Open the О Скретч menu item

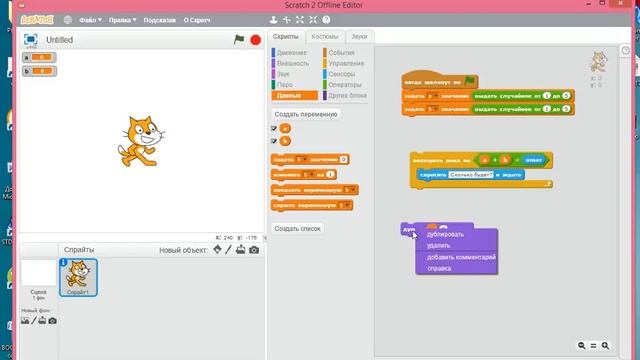click(197, 20)
